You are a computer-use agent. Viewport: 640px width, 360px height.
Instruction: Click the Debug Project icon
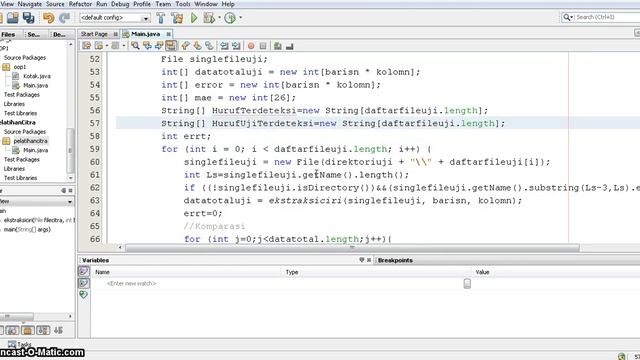click(209, 18)
